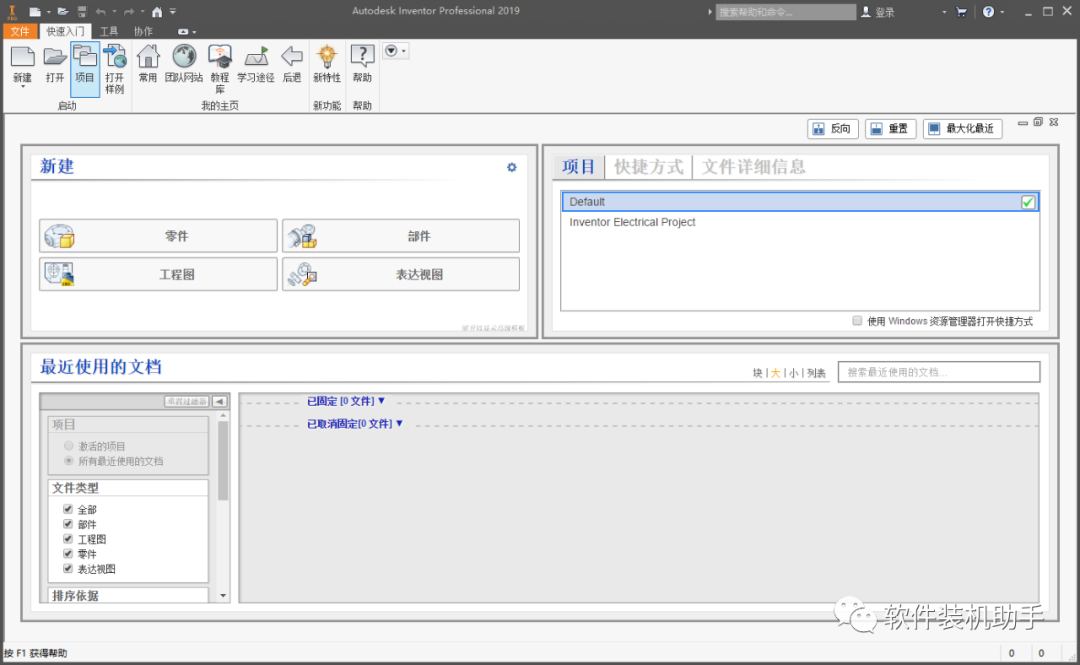This screenshot has width=1080, height=665.
Task: Select the 项目 tab in right panel
Action: pos(579,167)
